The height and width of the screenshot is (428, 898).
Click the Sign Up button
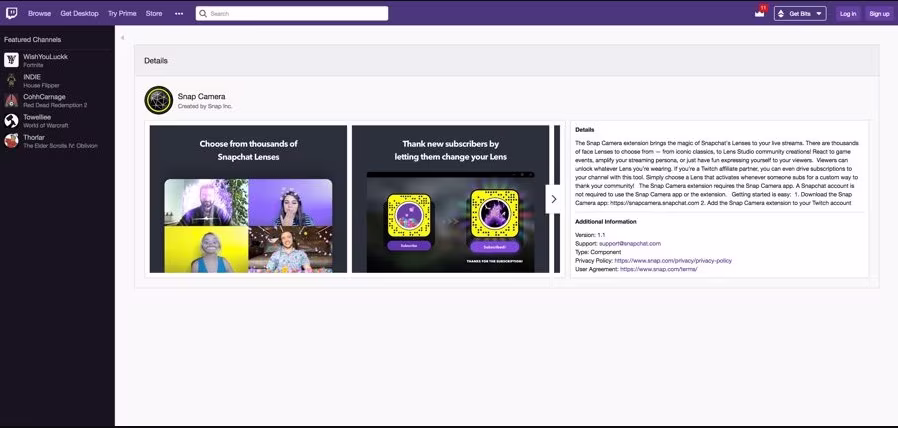click(x=879, y=14)
